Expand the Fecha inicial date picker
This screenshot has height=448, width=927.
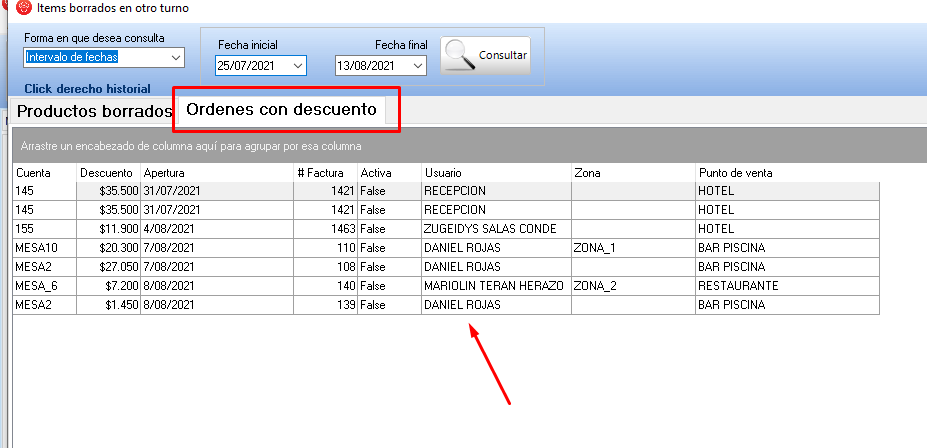click(298, 66)
